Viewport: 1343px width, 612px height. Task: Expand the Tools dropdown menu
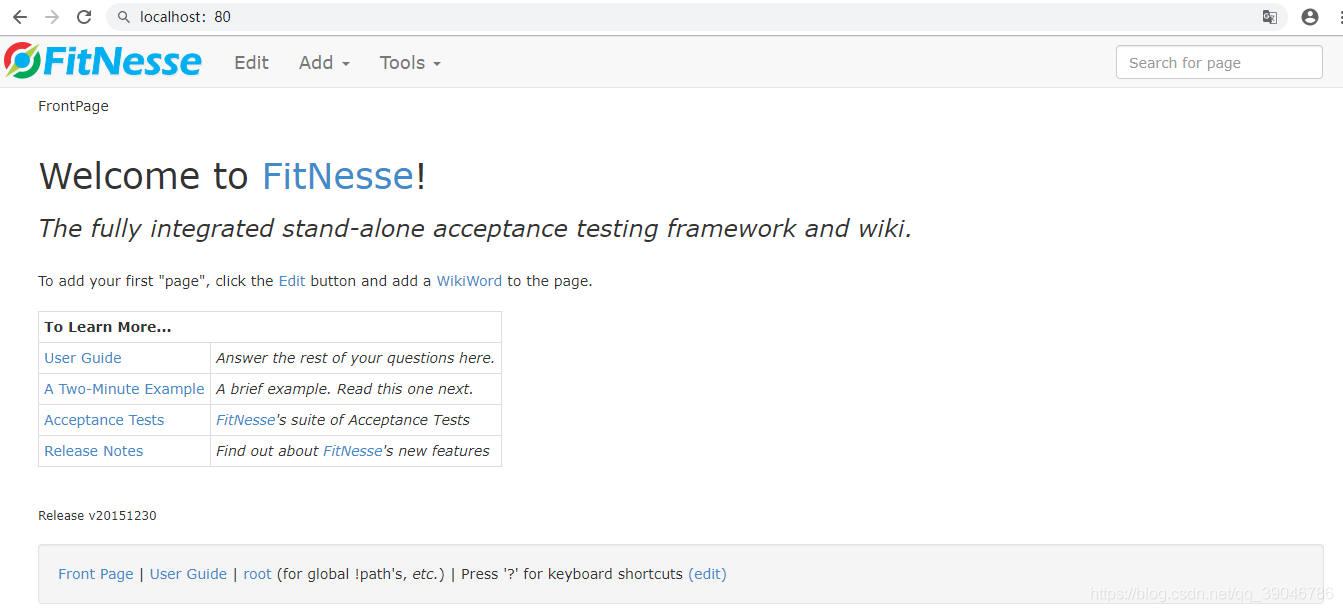tap(410, 63)
